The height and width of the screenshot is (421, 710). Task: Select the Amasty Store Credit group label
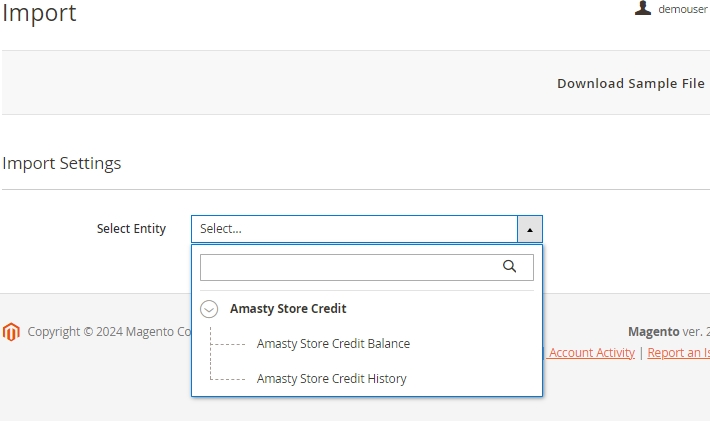[x=288, y=309]
